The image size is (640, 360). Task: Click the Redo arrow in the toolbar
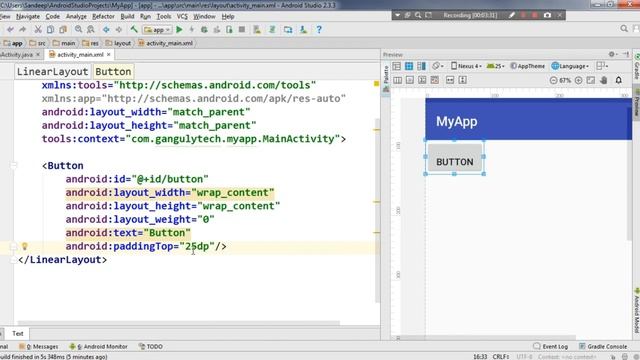coord(22,29)
